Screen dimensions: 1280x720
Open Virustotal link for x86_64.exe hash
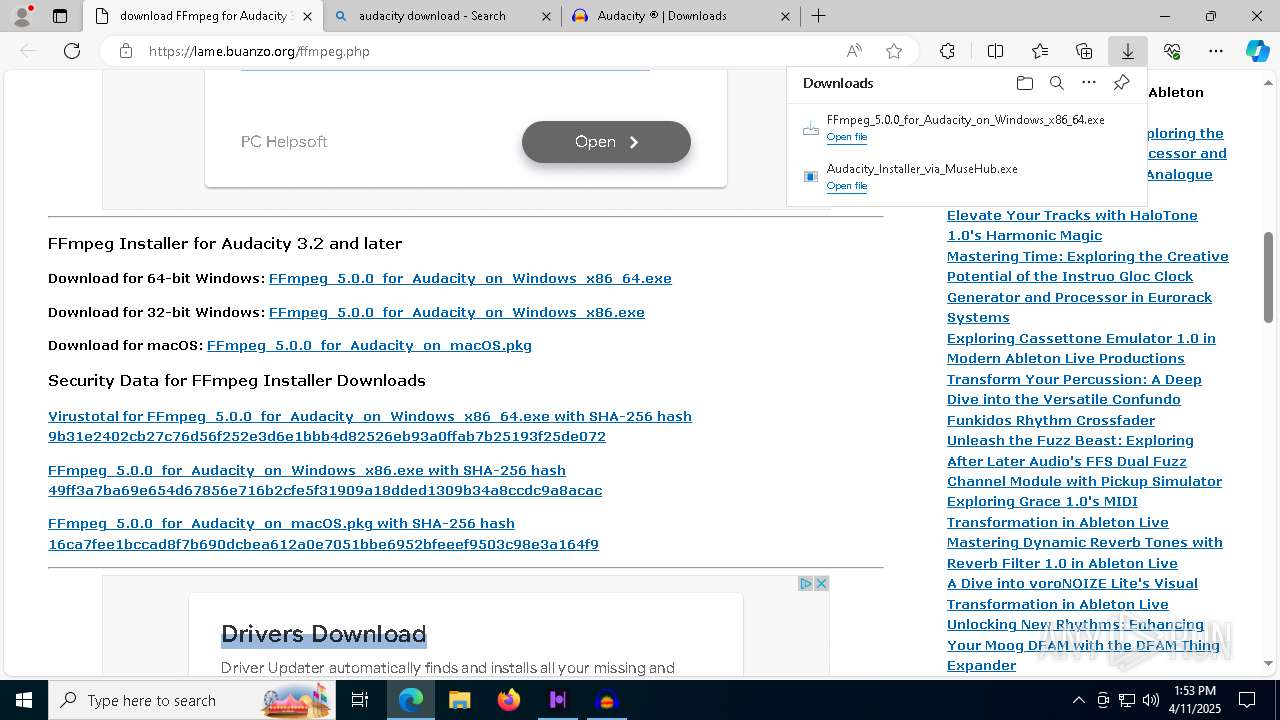[370, 426]
